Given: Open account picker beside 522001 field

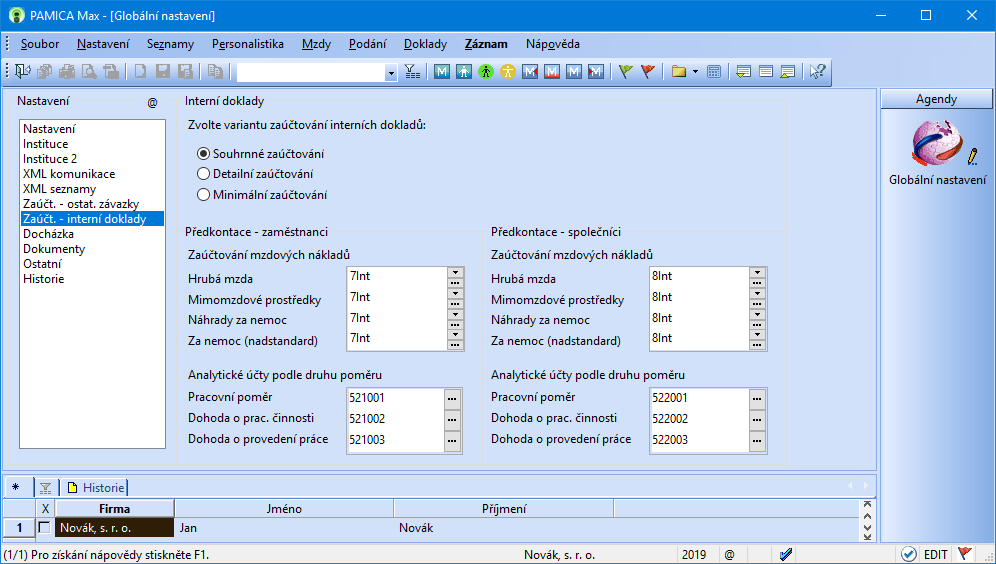Looking at the screenshot, I should tap(757, 398).
